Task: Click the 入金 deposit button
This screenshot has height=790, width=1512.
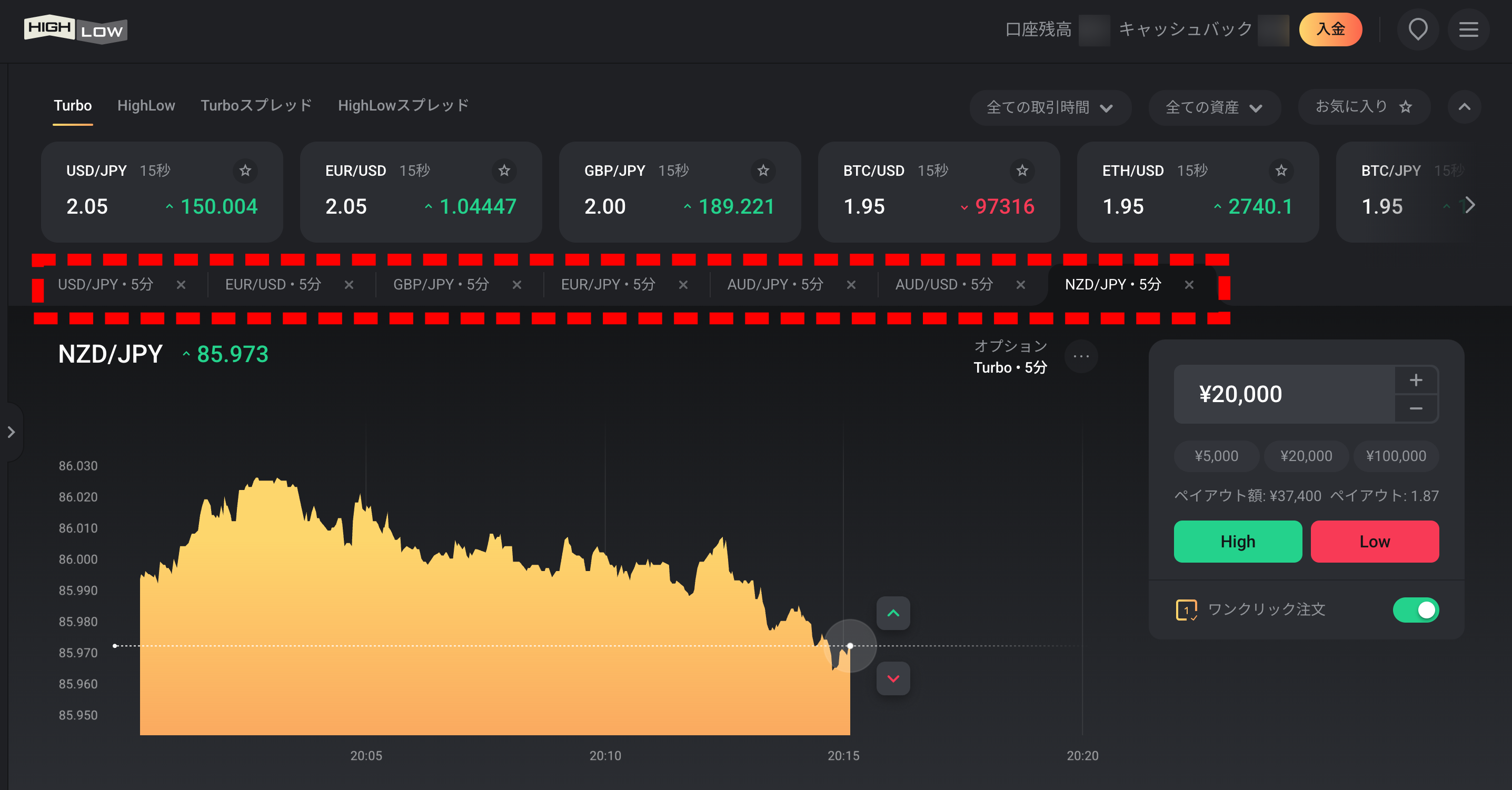Action: coord(1330,29)
